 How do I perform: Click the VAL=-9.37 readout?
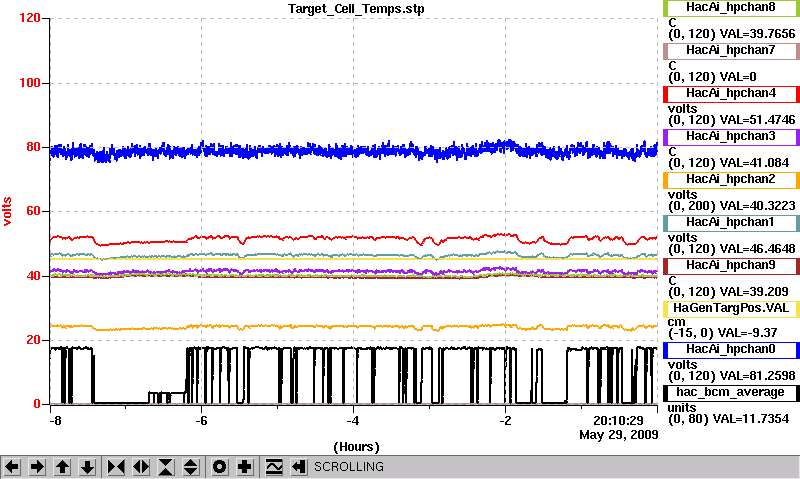click(x=747, y=333)
